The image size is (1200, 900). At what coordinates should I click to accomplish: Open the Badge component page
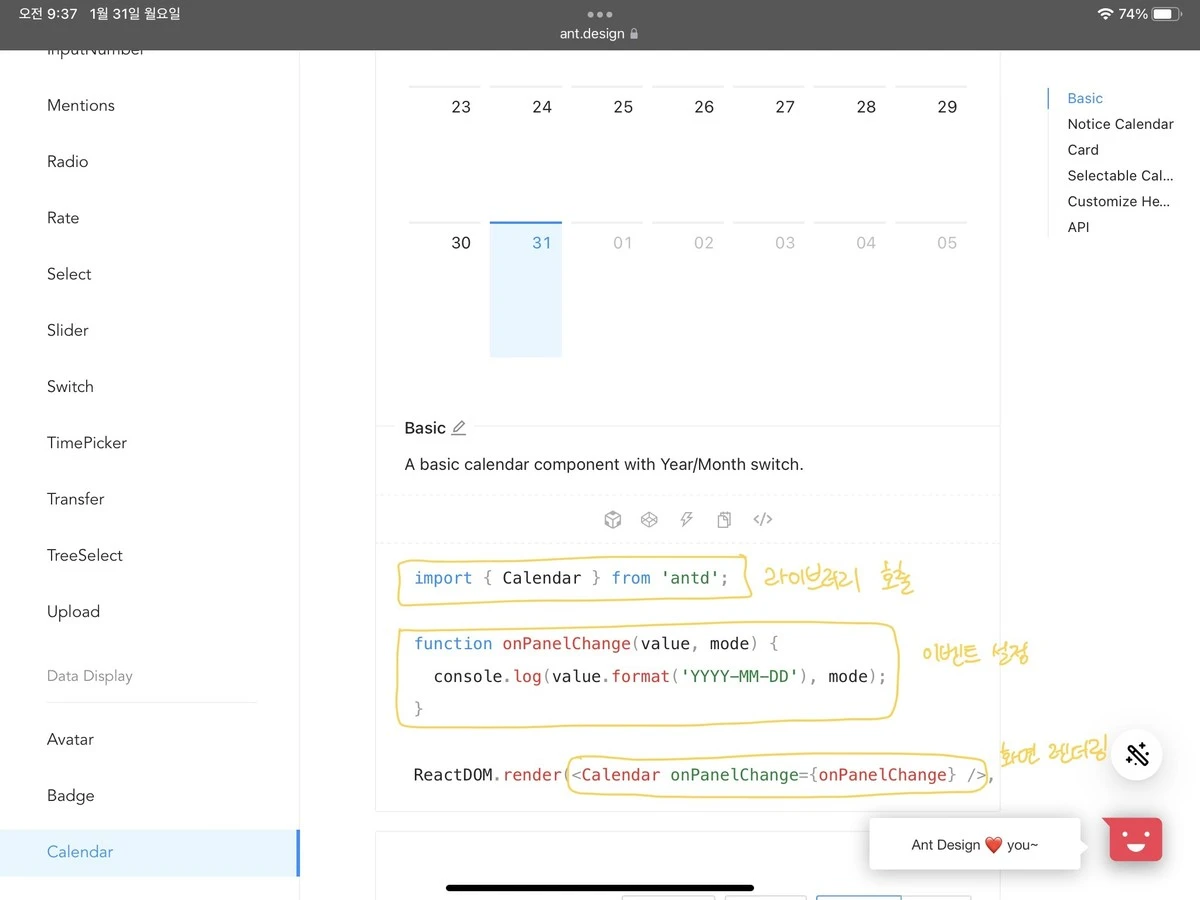click(71, 795)
